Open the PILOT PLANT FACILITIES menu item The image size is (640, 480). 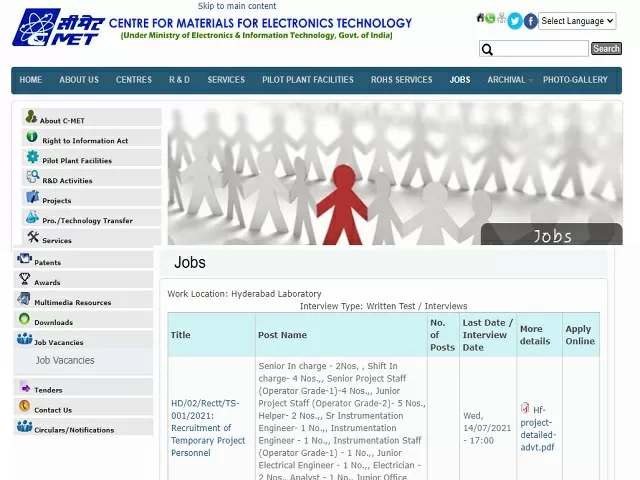pos(308,80)
